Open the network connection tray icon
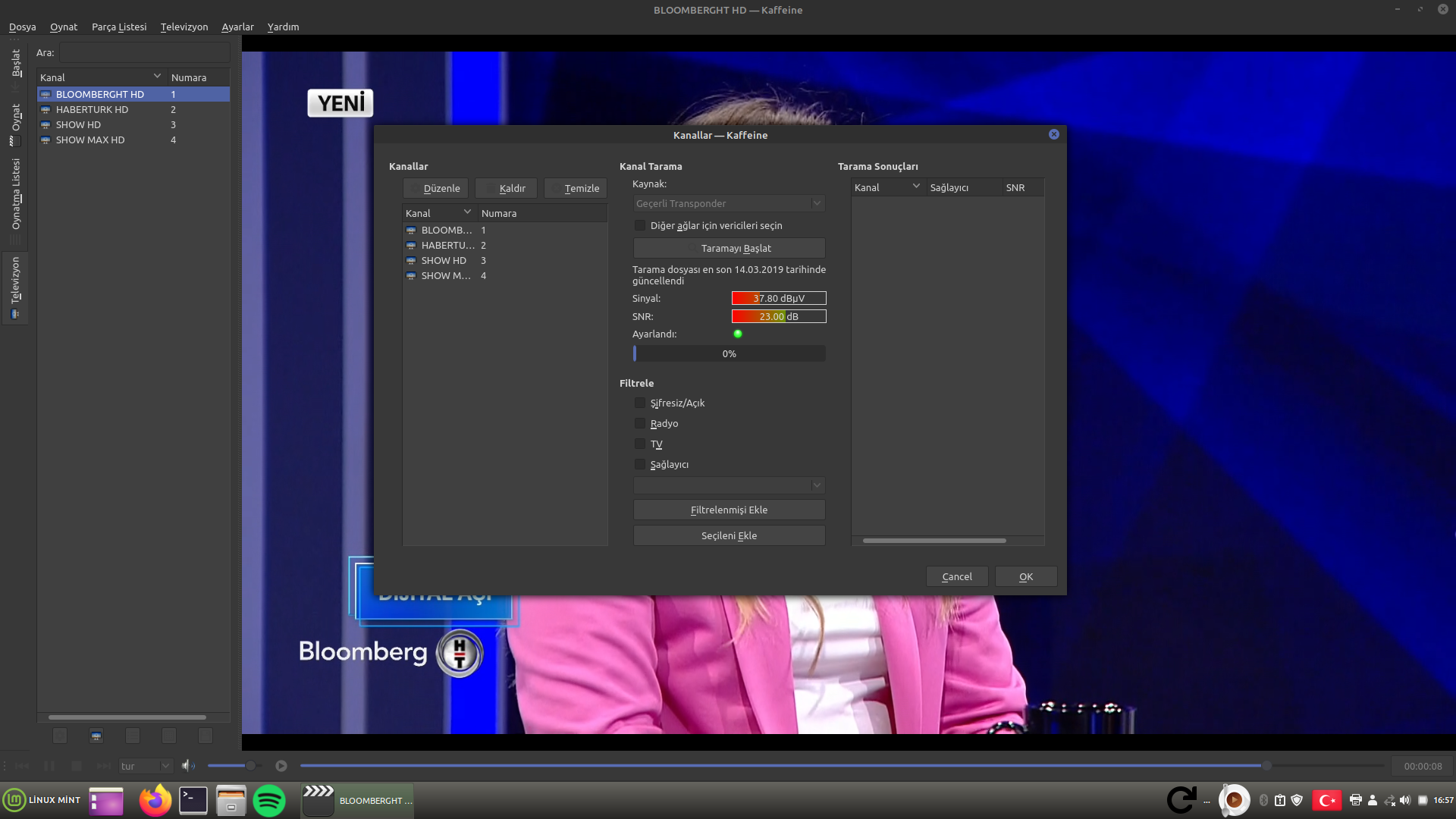Image resolution: width=1456 pixels, height=819 pixels. [1389, 800]
